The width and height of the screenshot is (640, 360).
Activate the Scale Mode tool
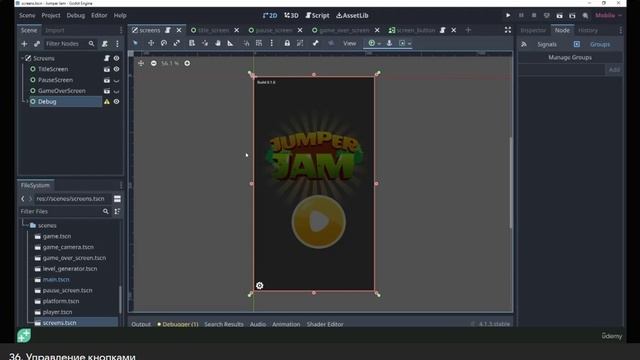[177, 43]
